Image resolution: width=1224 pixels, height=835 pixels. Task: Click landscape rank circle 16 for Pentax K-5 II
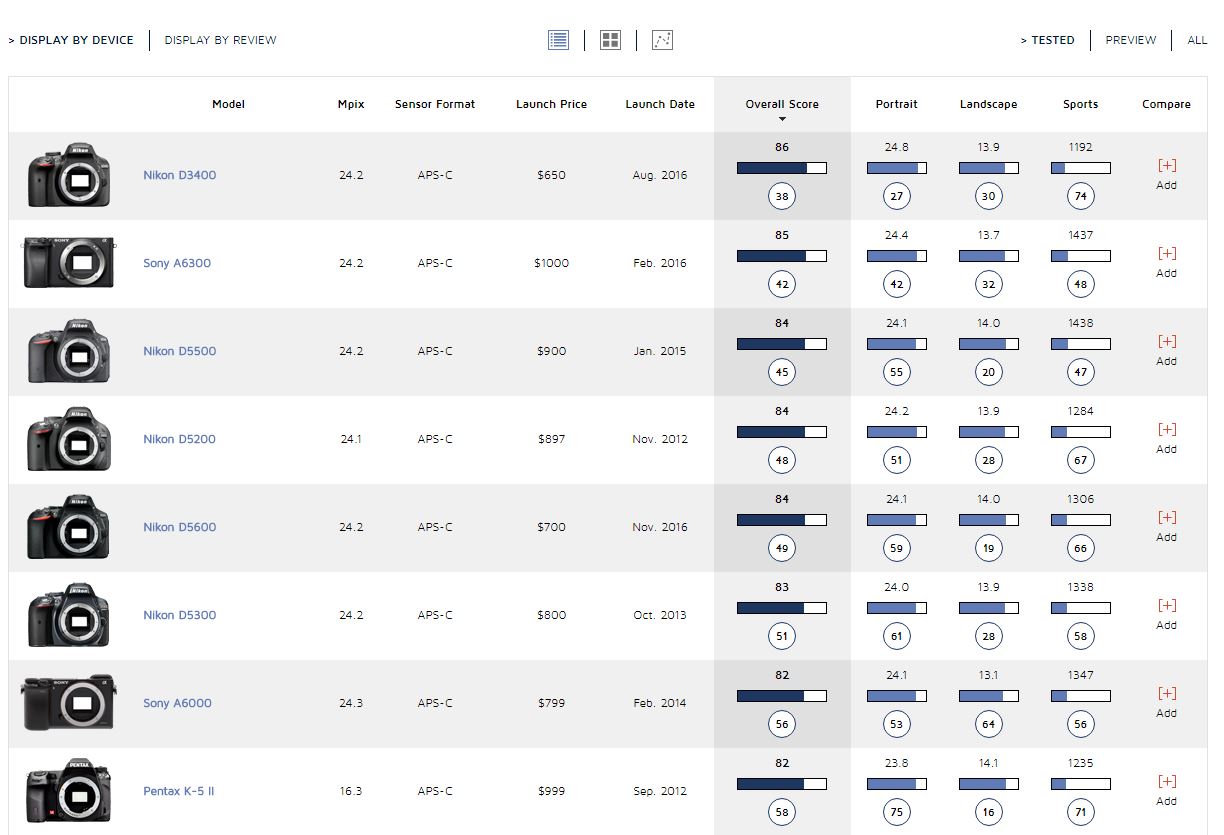tap(988, 812)
